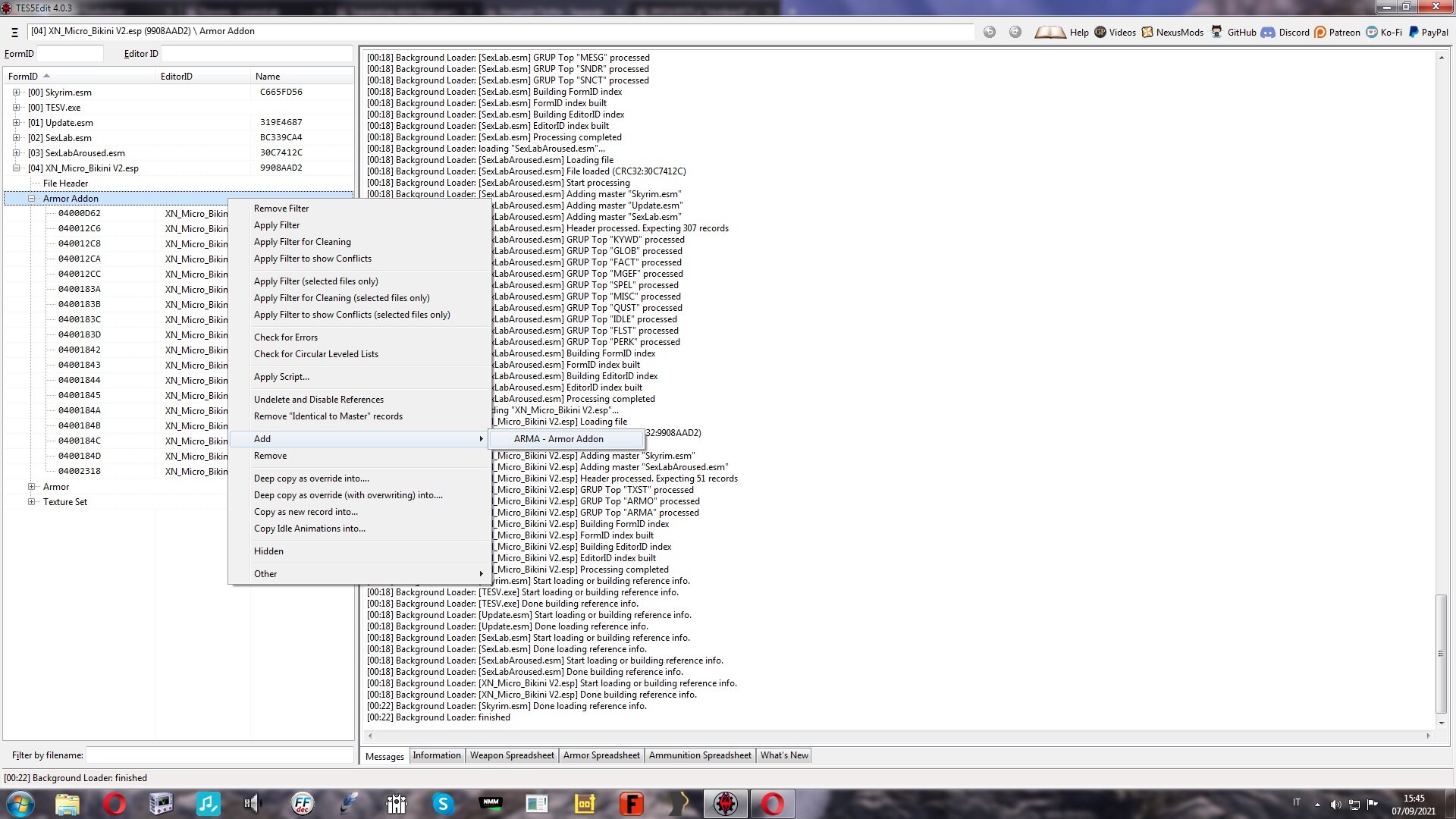Choose ARMA - Armor Addon from submenu
Screen dimensions: 1456x819
click(x=567, y=439)
